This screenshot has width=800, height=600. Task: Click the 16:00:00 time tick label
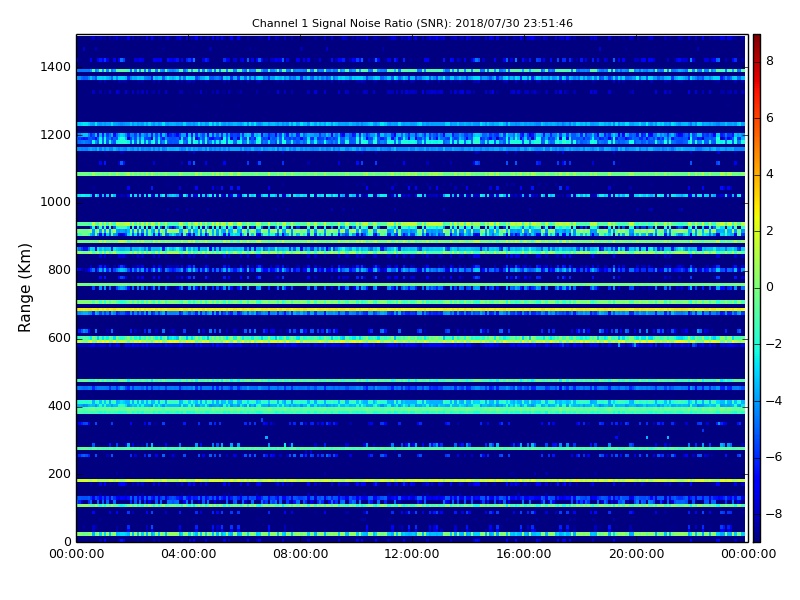524,554
